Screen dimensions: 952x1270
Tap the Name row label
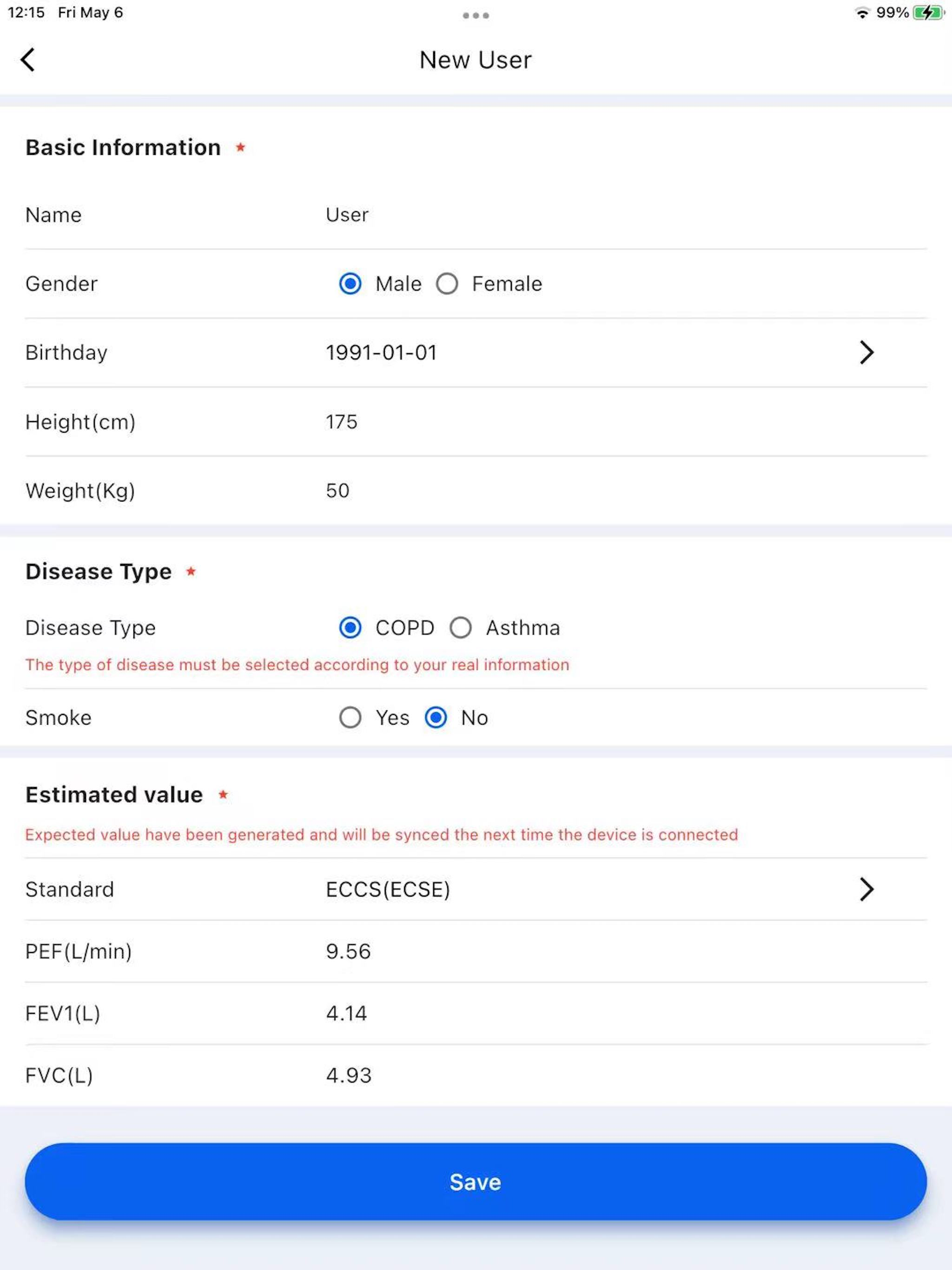53,215
